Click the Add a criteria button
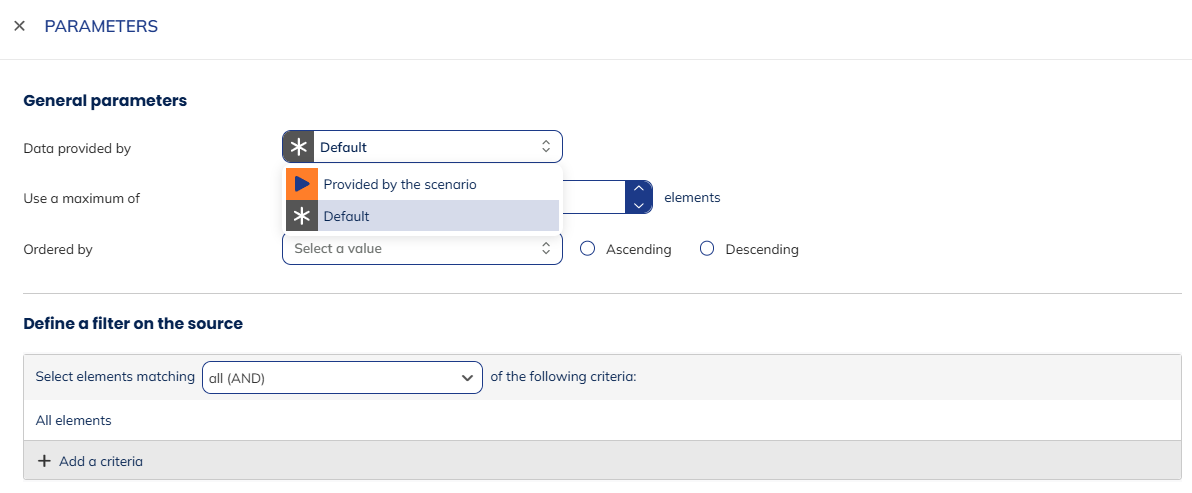 [x=100, y=461]
